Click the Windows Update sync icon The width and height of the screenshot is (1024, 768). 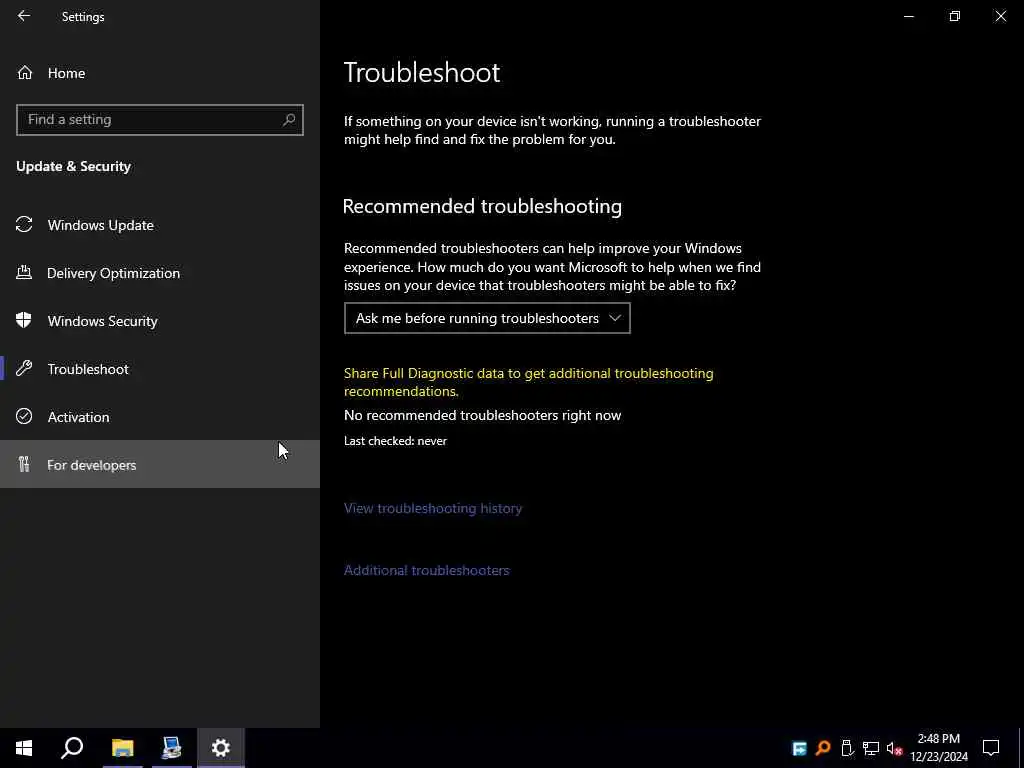pyautogui.click(x=24, y=225)
